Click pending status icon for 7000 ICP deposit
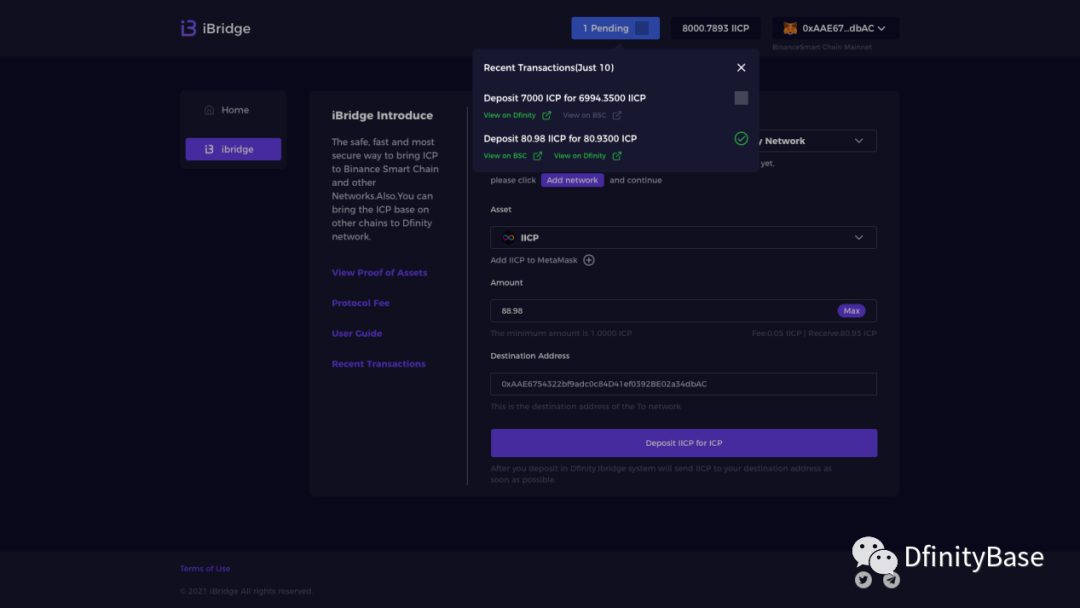The height and width of the screenshot is (608, 1080). click(x=741, y=98)
